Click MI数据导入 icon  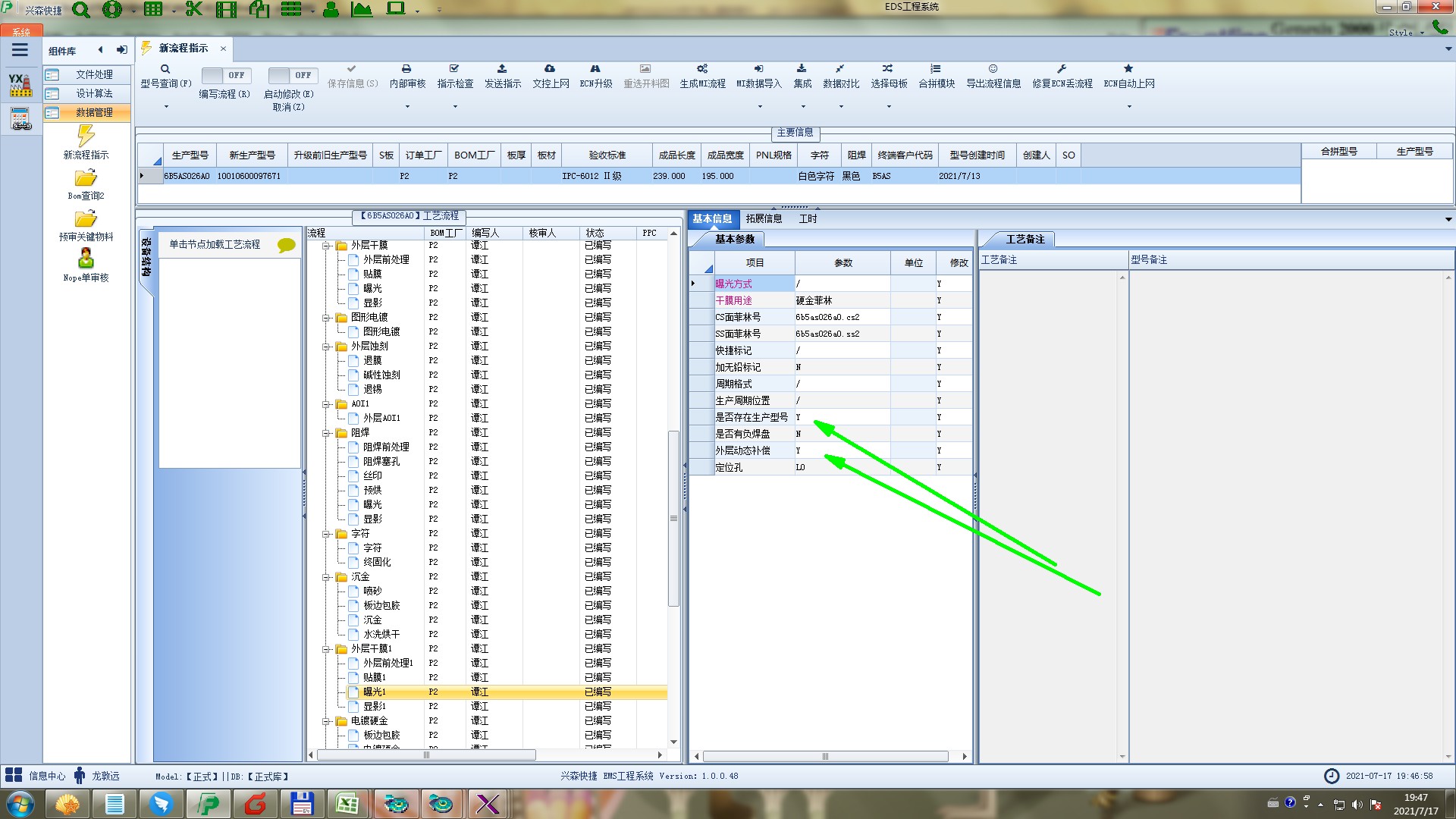pyautogui.click(x=758, y=69)
